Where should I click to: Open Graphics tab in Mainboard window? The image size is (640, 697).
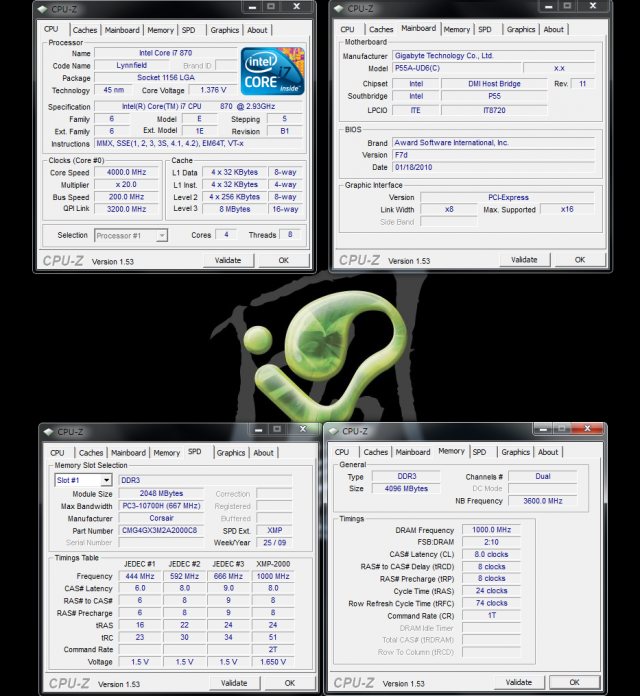click(521, 29)
